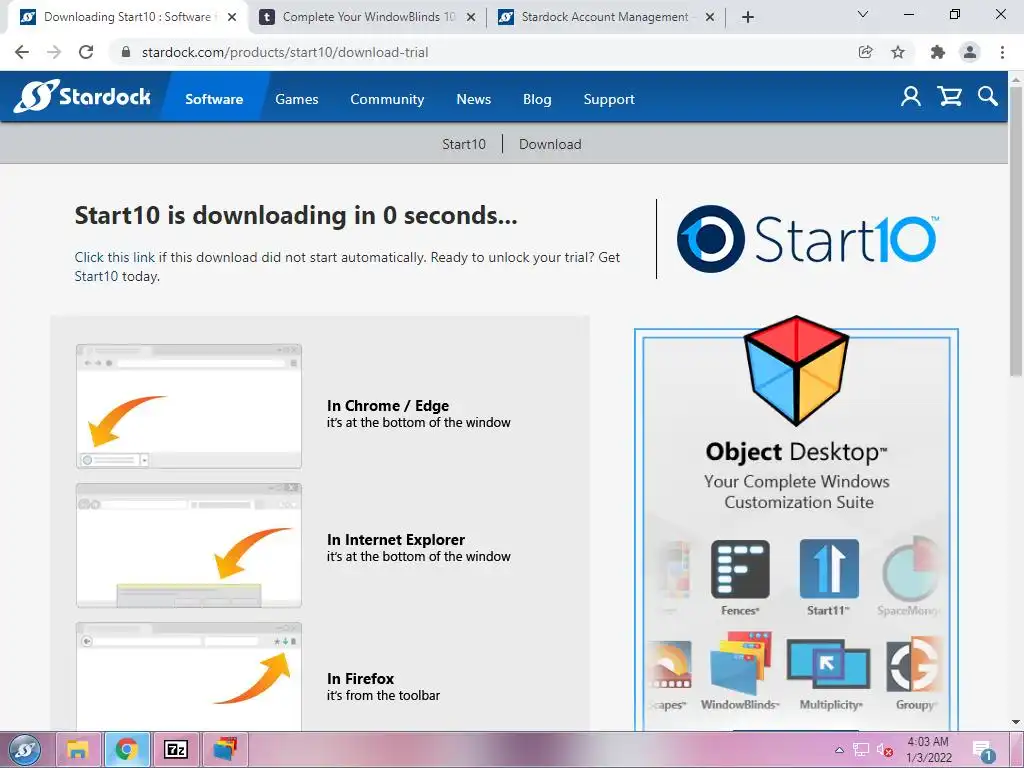Click the Multiplicity app icon
The image size is (1024, 768).
tap(829, 664)
